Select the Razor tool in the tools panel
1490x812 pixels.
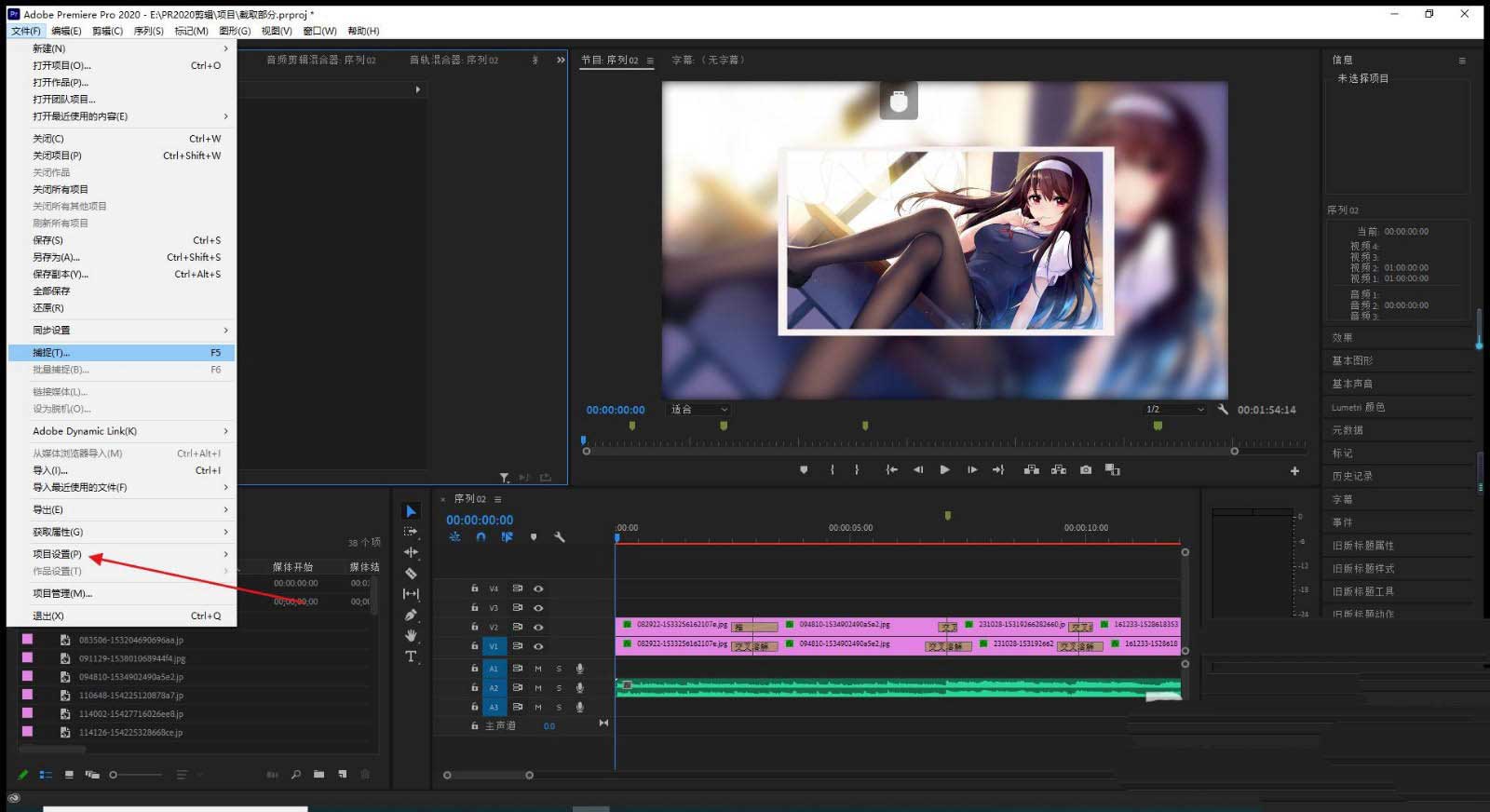pos(411,574)
